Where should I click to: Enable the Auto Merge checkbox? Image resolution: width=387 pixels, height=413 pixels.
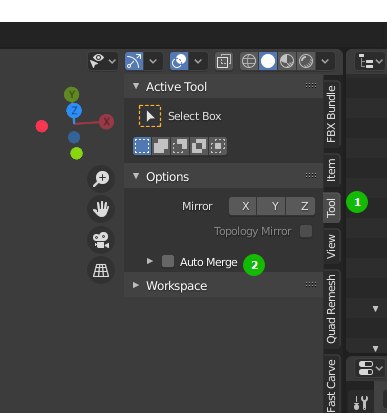click(168, 261)
